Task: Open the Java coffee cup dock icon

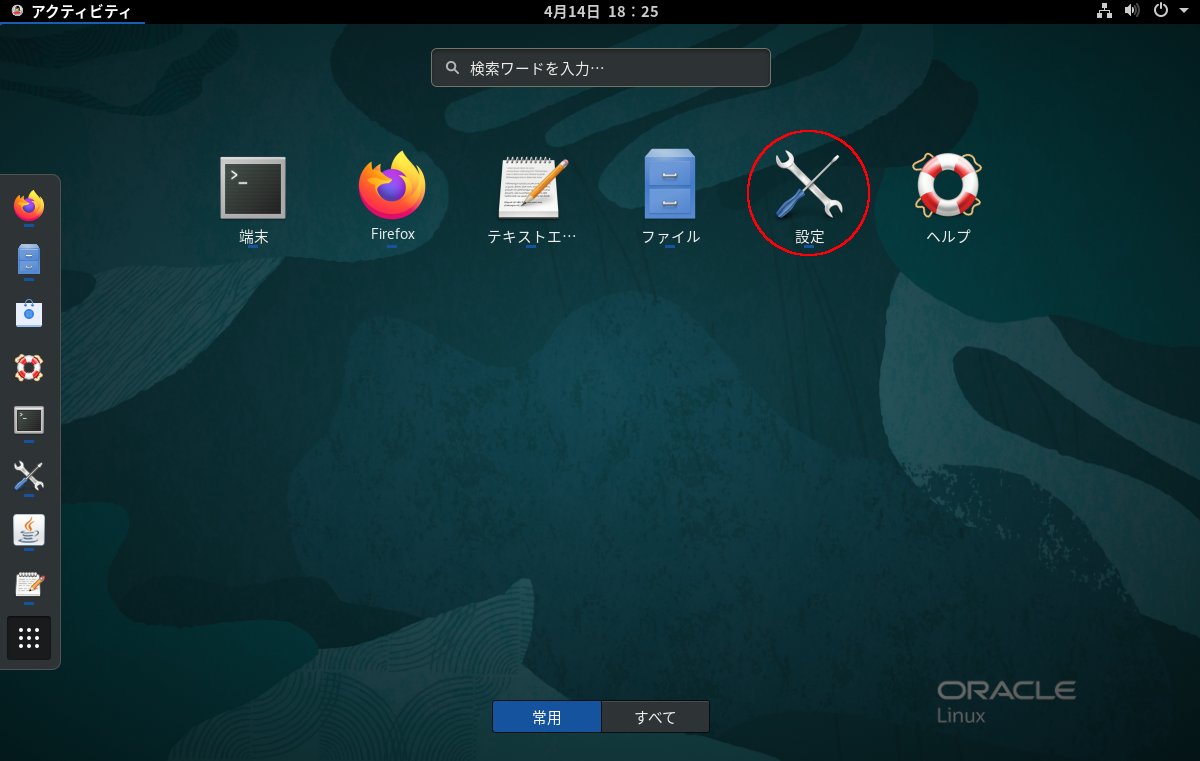Action: point(29,529)
